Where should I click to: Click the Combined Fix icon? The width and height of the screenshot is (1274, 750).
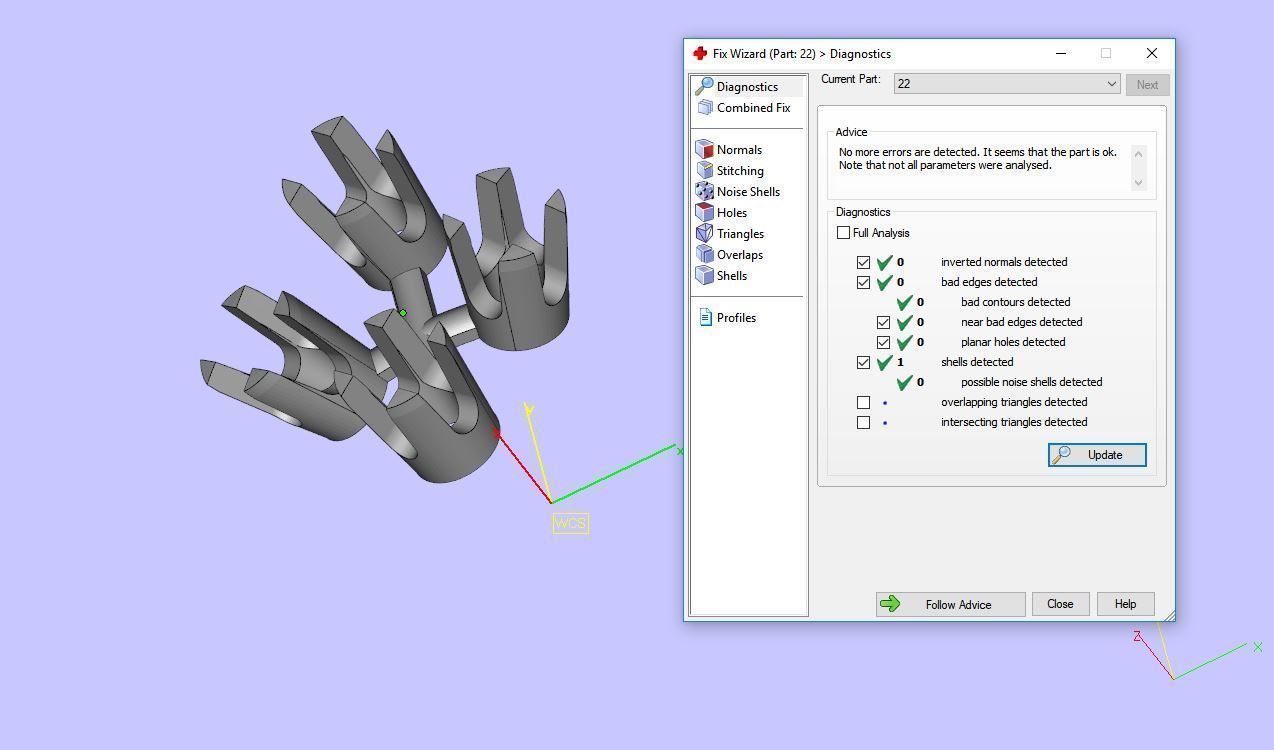[705, 108]
